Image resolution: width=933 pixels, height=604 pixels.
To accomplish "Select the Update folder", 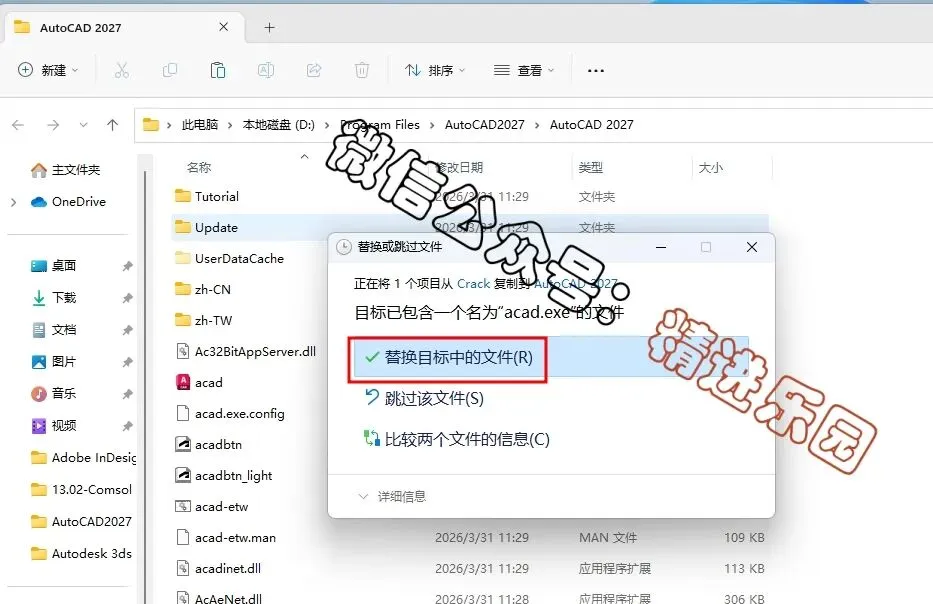I will pyautogui.click(x=206, y=227).
